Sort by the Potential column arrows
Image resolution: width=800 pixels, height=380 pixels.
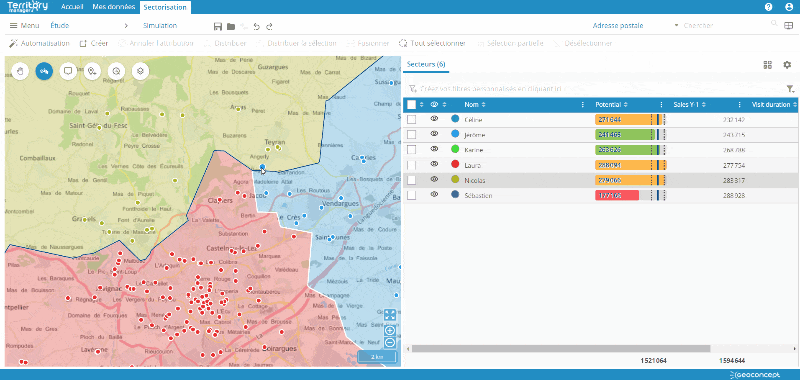coord(626,105)
